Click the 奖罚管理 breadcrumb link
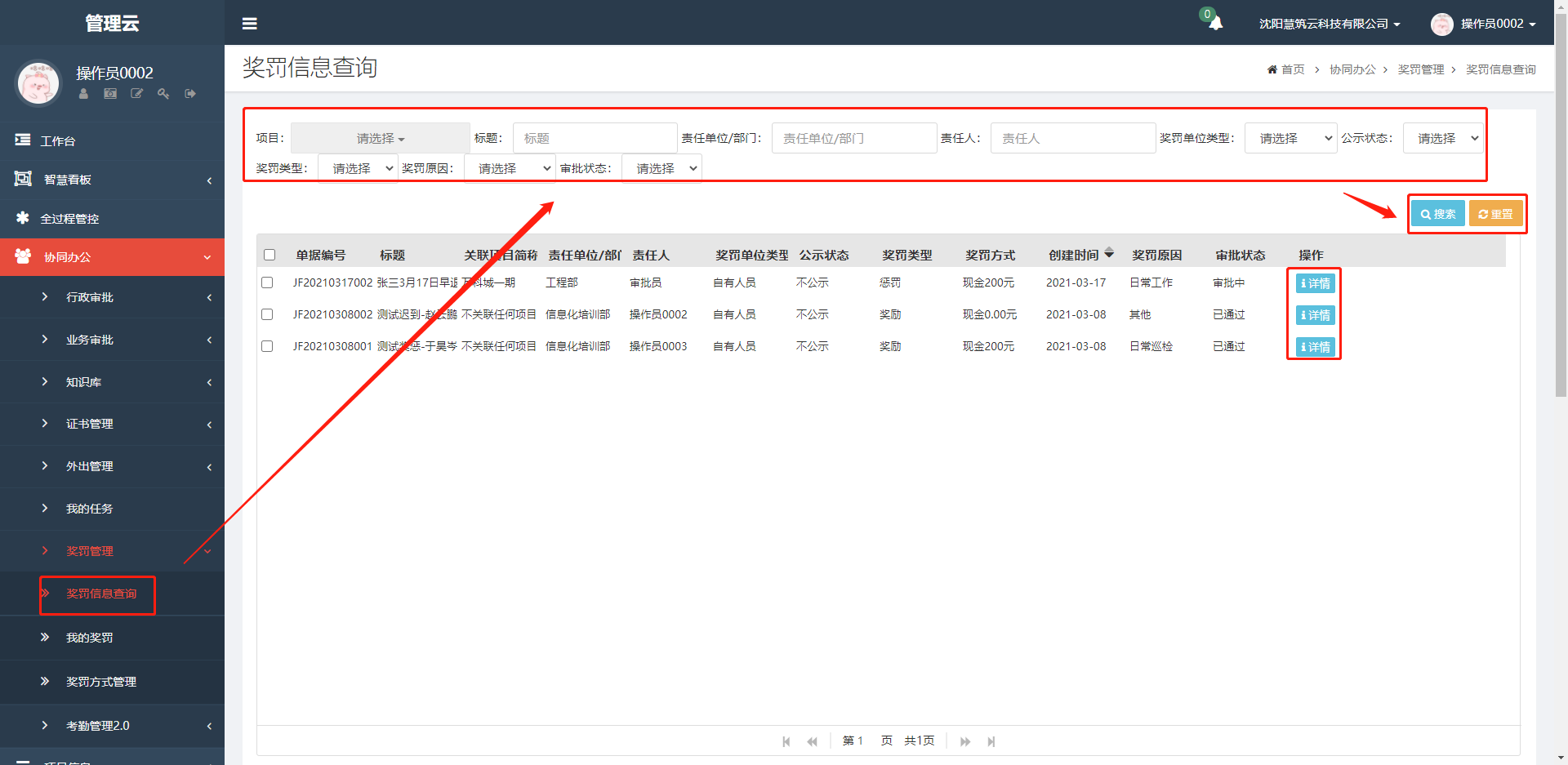 [x=1421, y=69]
